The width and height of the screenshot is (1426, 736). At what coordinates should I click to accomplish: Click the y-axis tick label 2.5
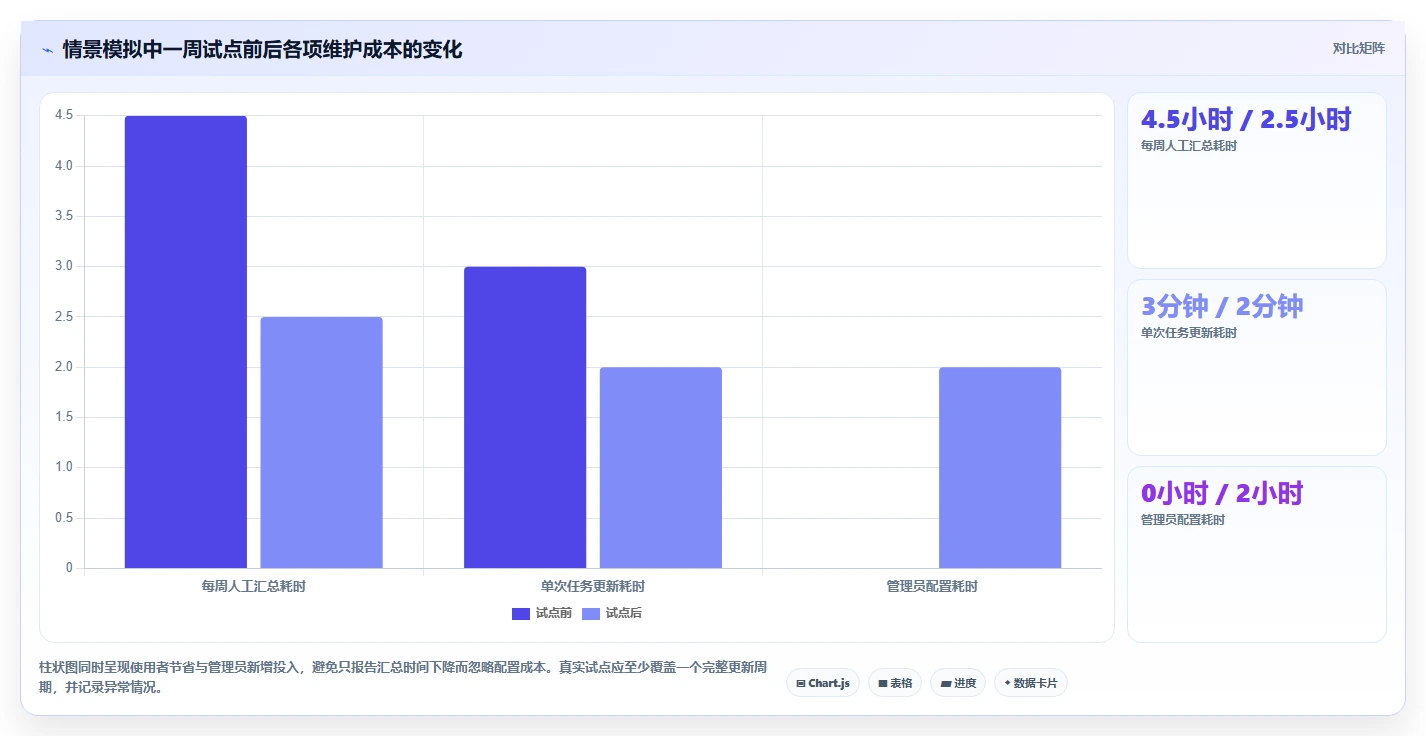tap(64, 317)
